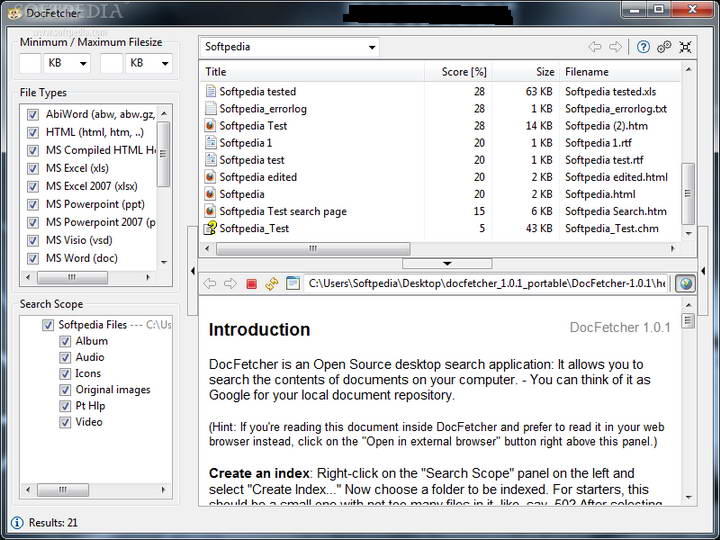Screen dimensions: 720x540
Task: Click the CHM help icon beside Softpedia_Test
Action: tap(210, 228)
